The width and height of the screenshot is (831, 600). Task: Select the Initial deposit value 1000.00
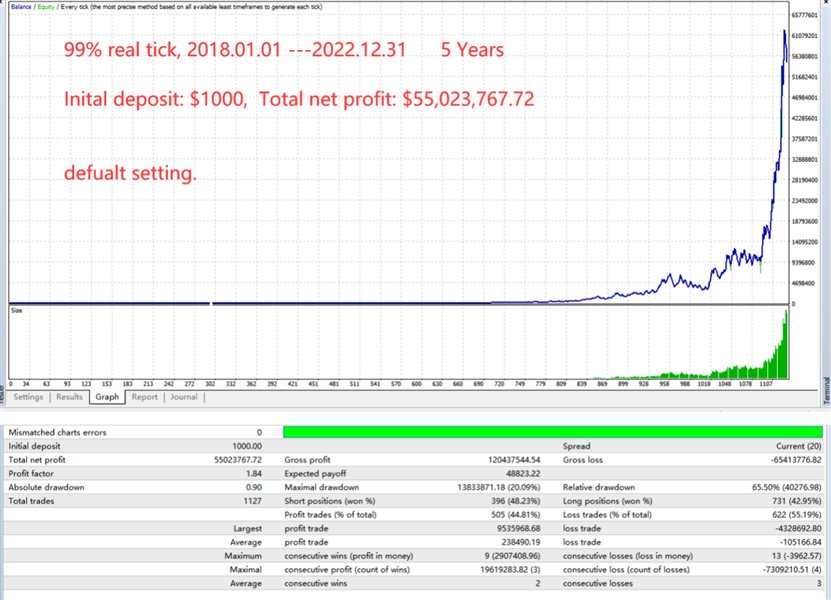[x=247, y=446]
